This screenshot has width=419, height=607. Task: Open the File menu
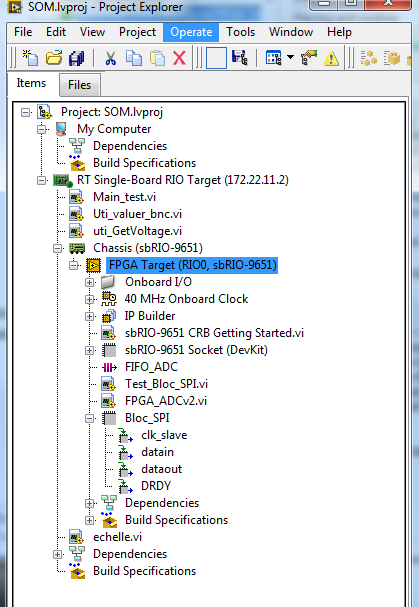point(23,32)
